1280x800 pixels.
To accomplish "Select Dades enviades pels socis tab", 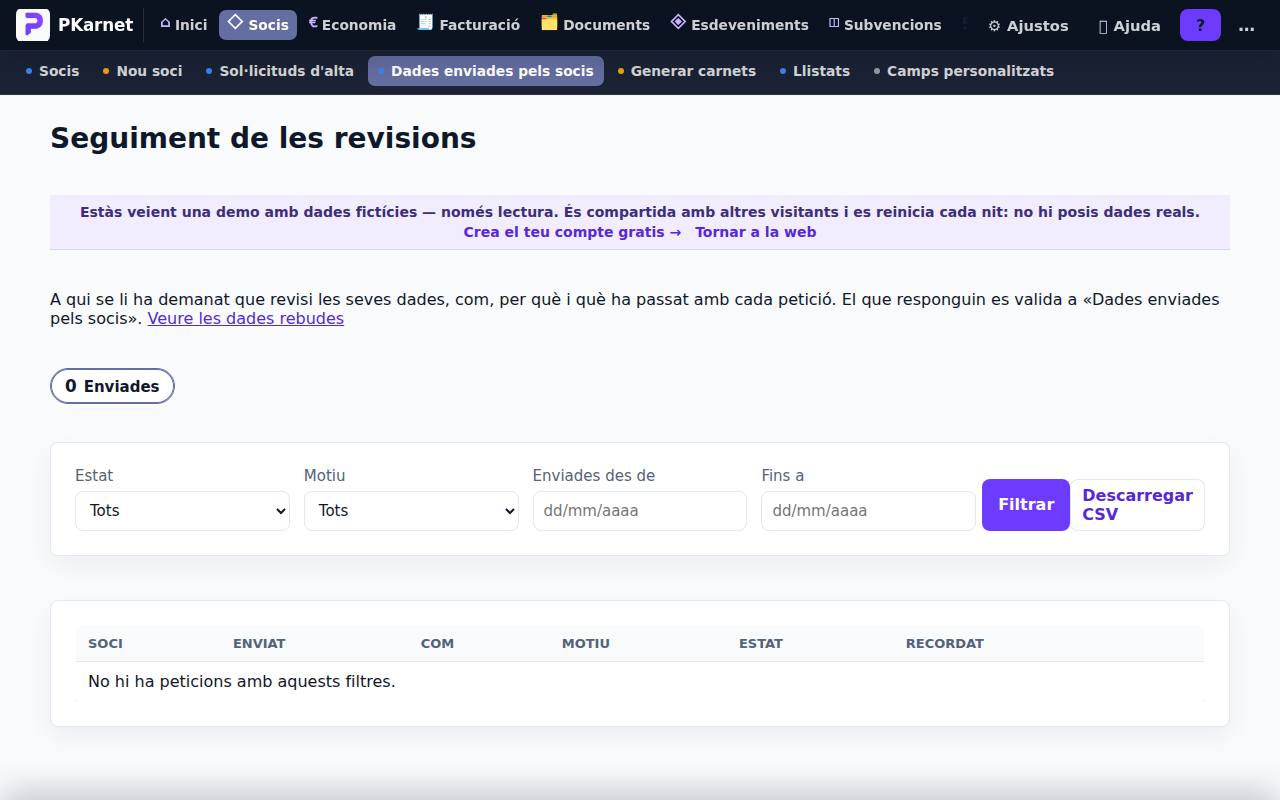I will click(486, 71).
